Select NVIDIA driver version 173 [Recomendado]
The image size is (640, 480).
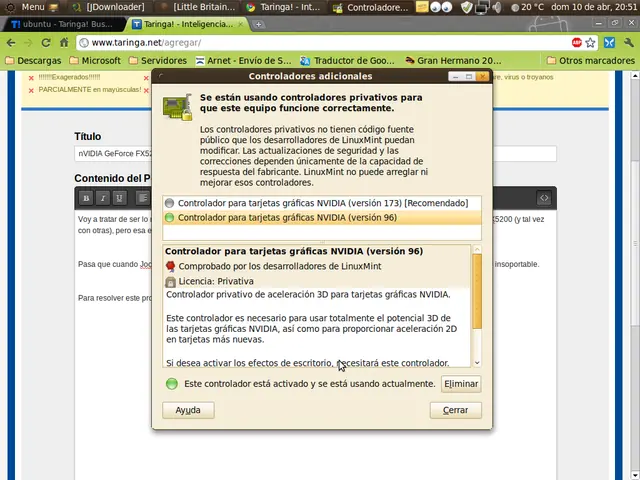322,203
